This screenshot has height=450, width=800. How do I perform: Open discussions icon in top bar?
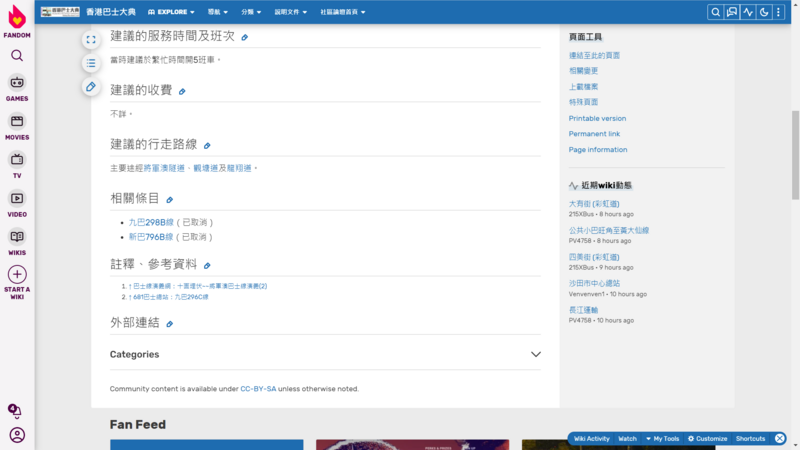(x=732, y=12)
